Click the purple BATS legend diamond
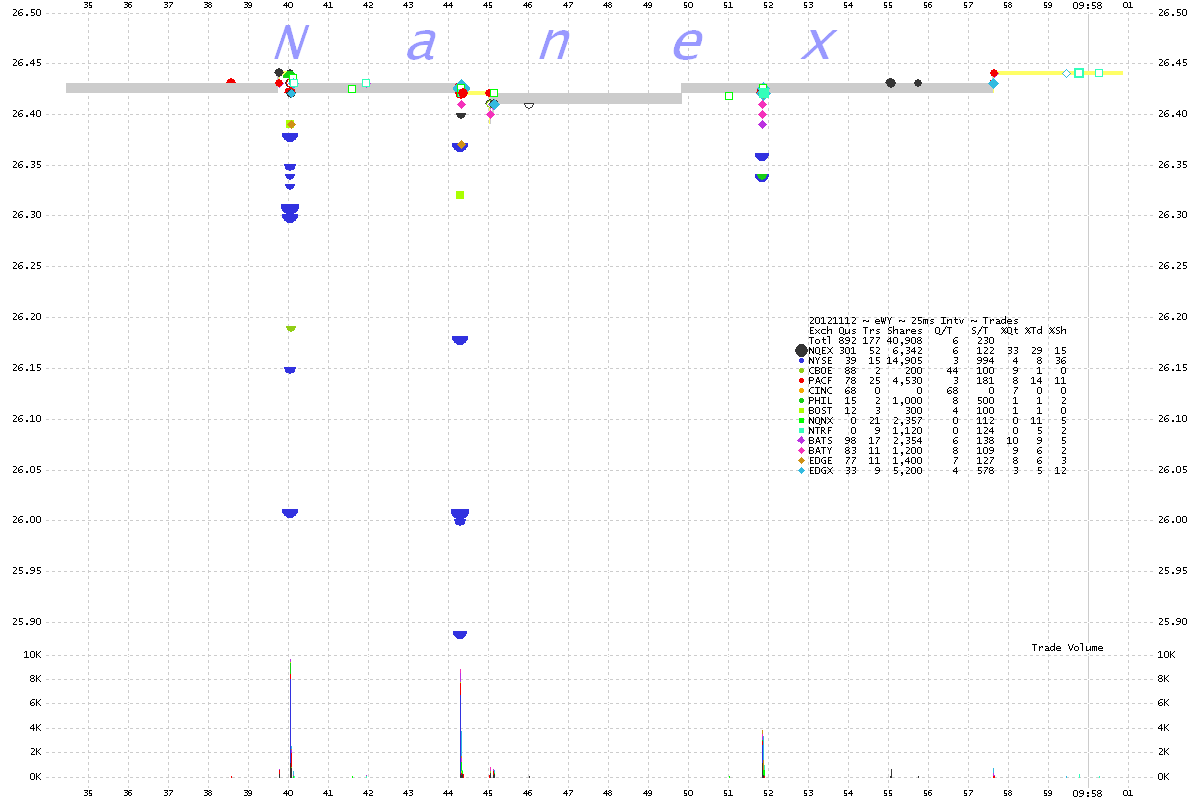 point(801,440)
